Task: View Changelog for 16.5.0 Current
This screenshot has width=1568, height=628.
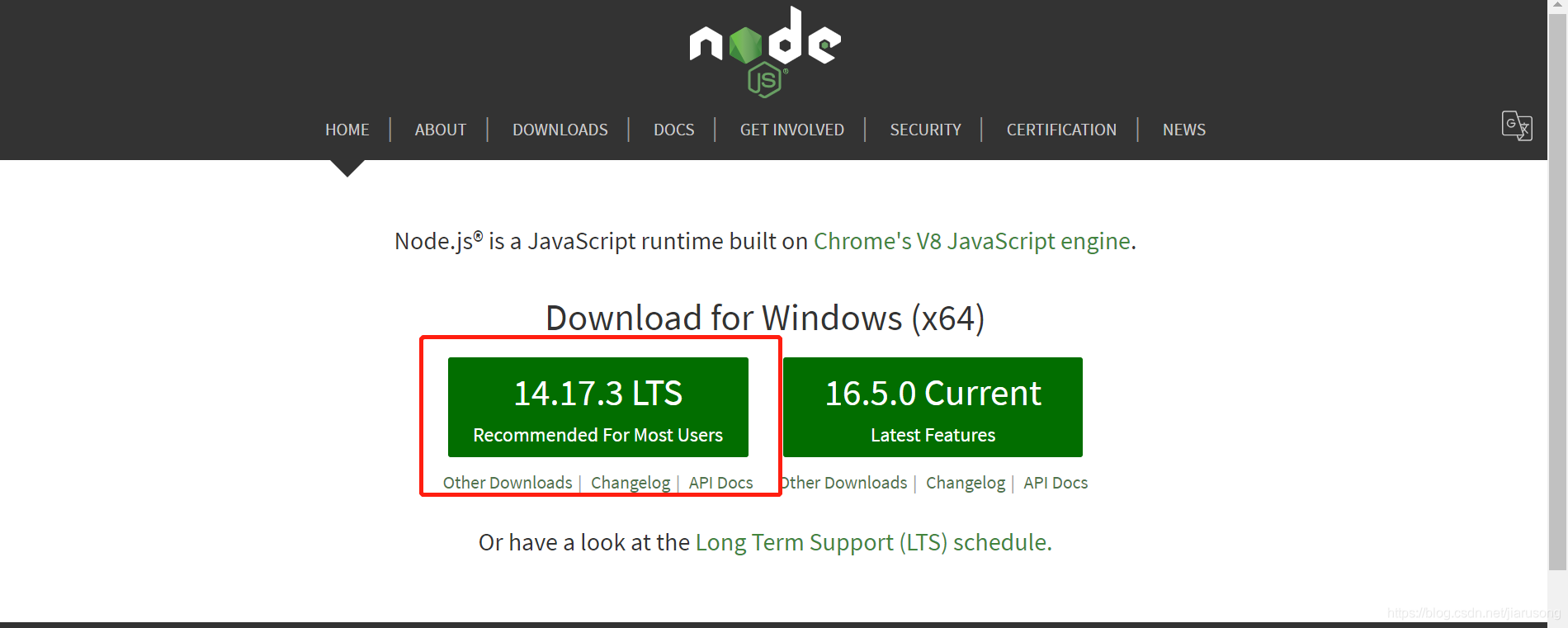Action: click(x=966, y=483)
